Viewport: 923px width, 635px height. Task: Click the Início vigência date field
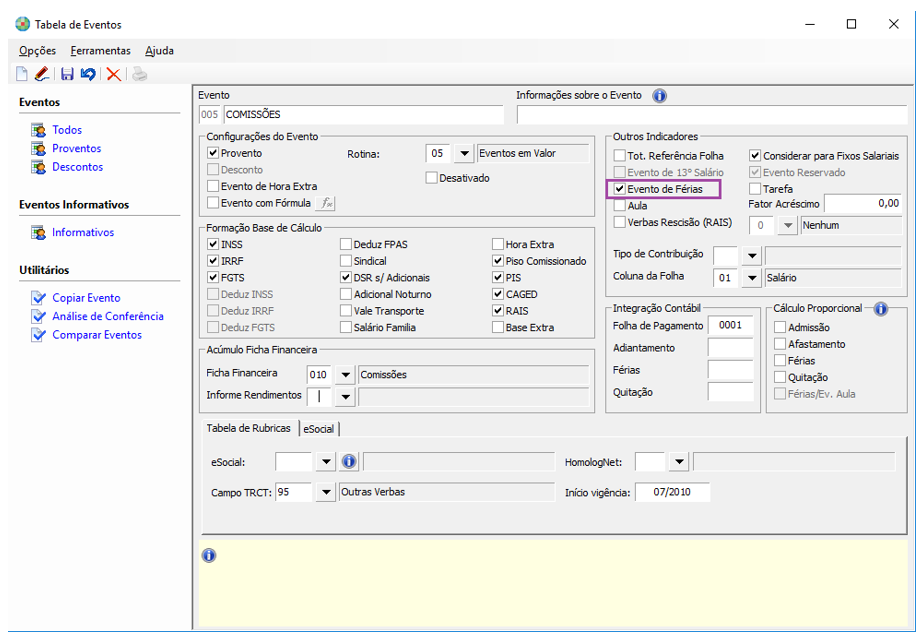[672, 492]
